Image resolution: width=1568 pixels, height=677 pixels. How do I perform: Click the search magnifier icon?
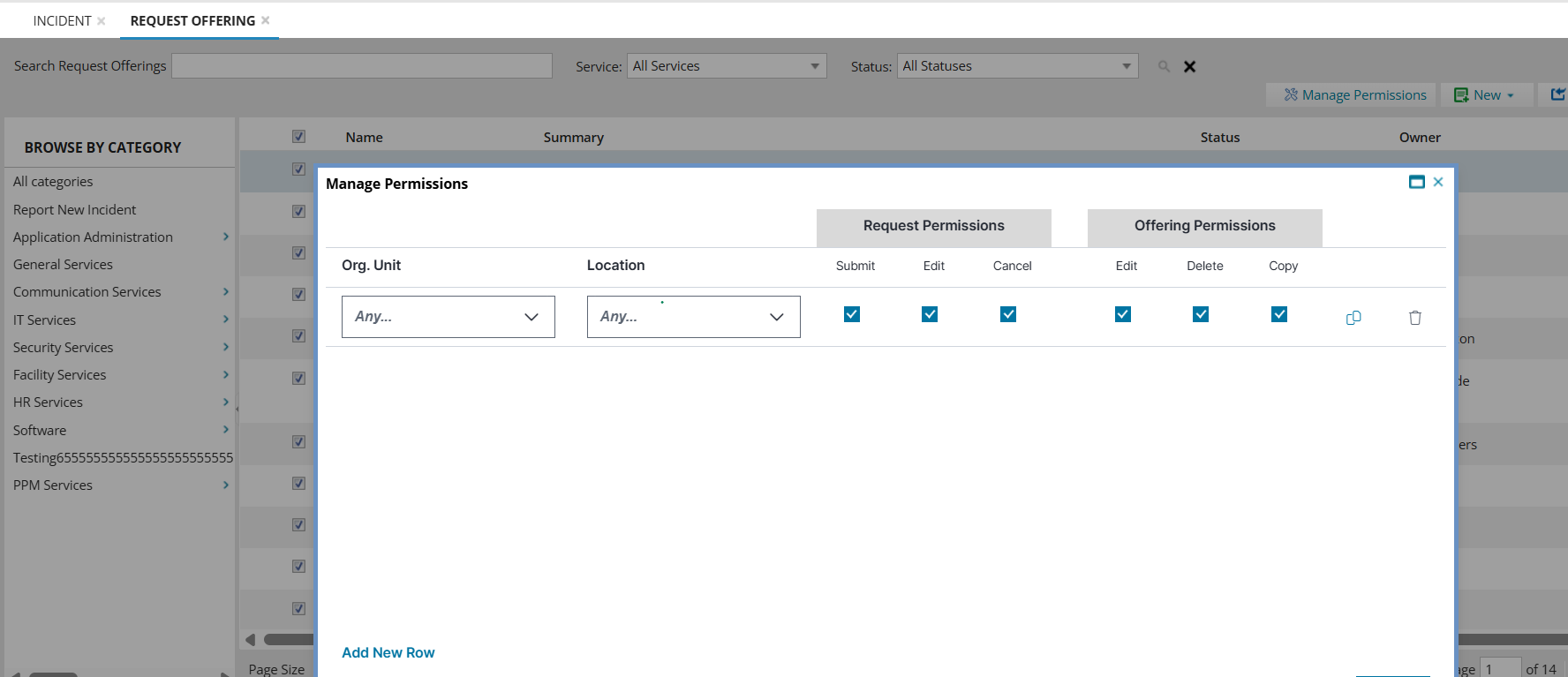(x=1164, y=66)
